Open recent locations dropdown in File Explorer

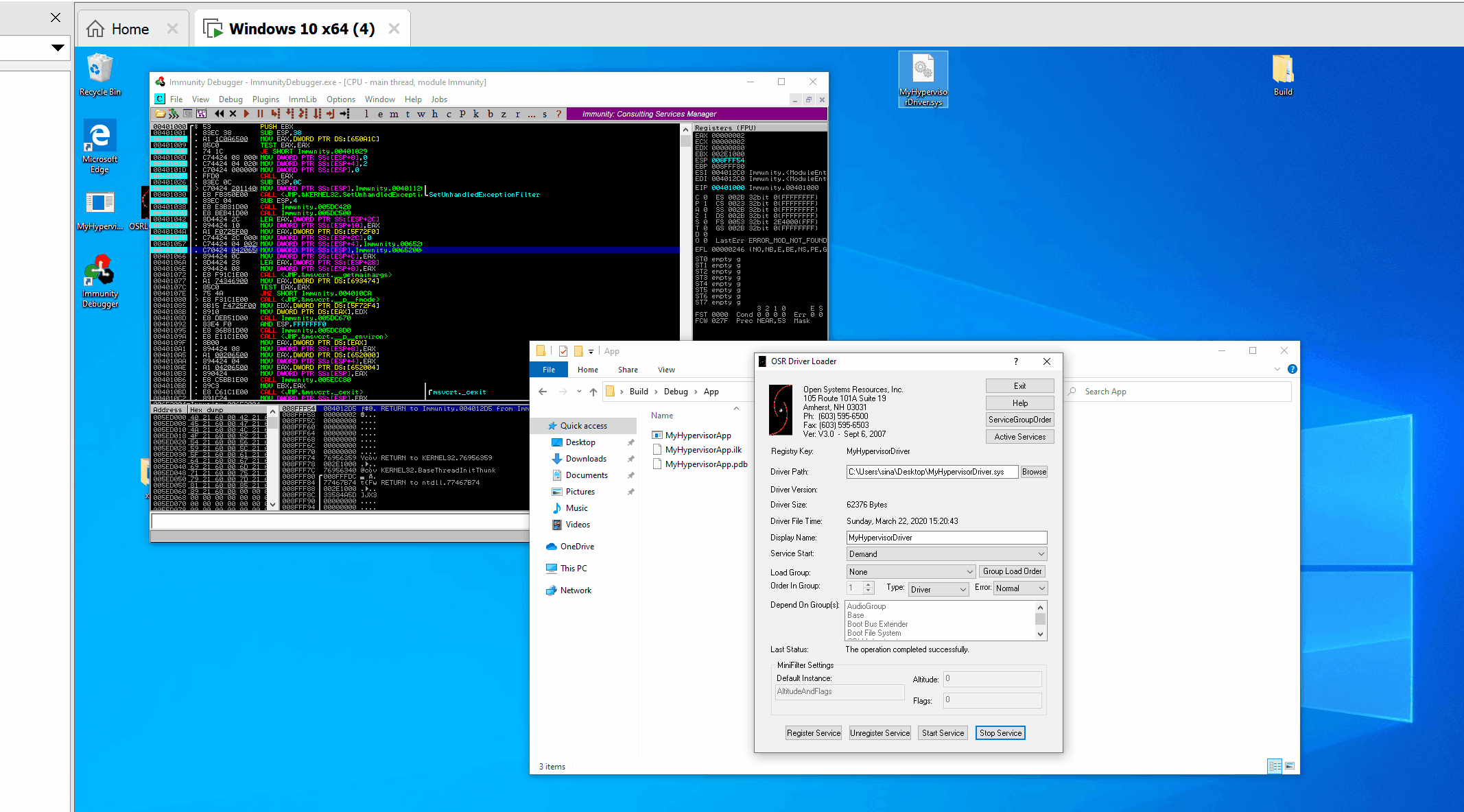click(x=579, y=392)
